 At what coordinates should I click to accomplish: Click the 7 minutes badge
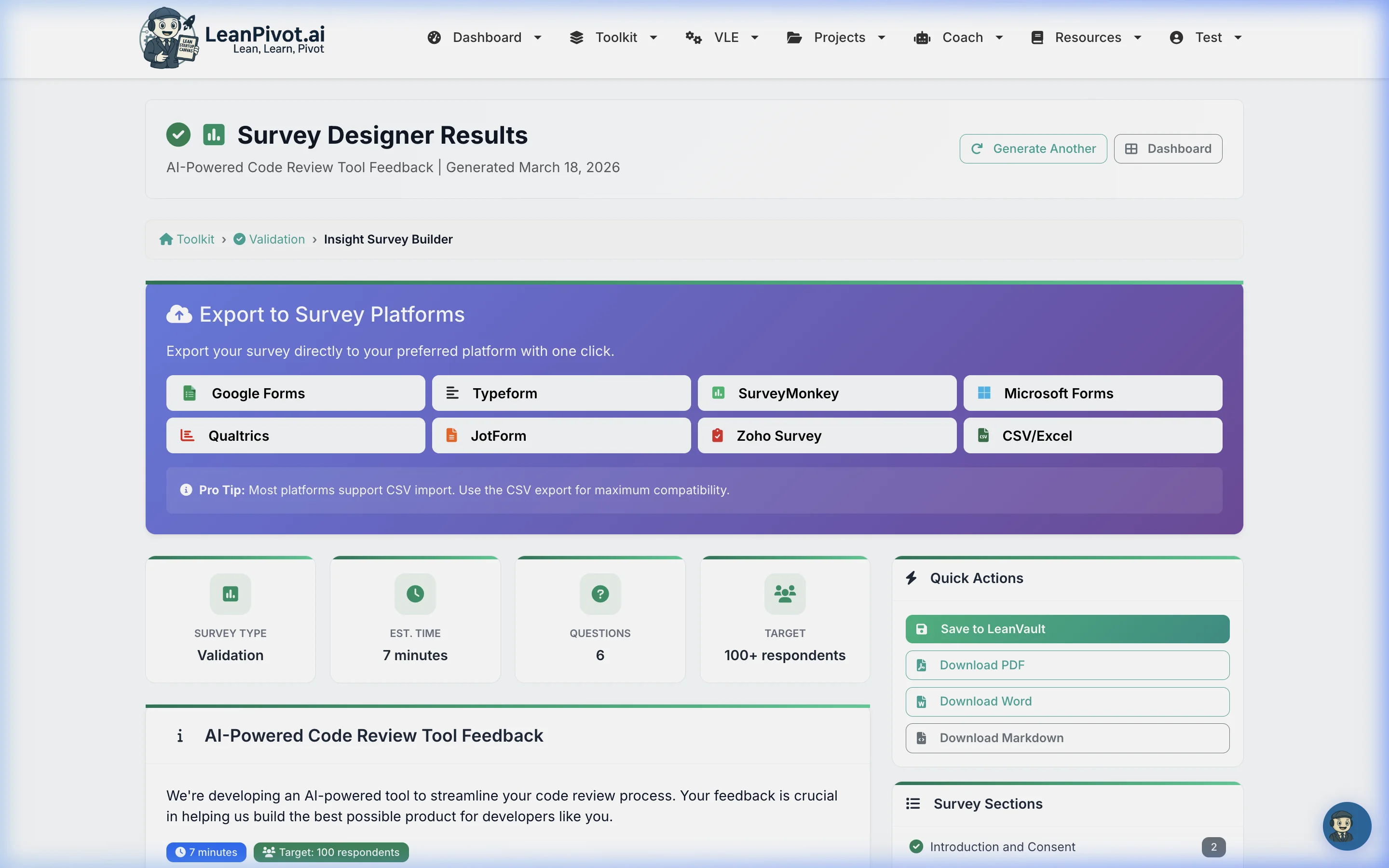pos(206,852)
